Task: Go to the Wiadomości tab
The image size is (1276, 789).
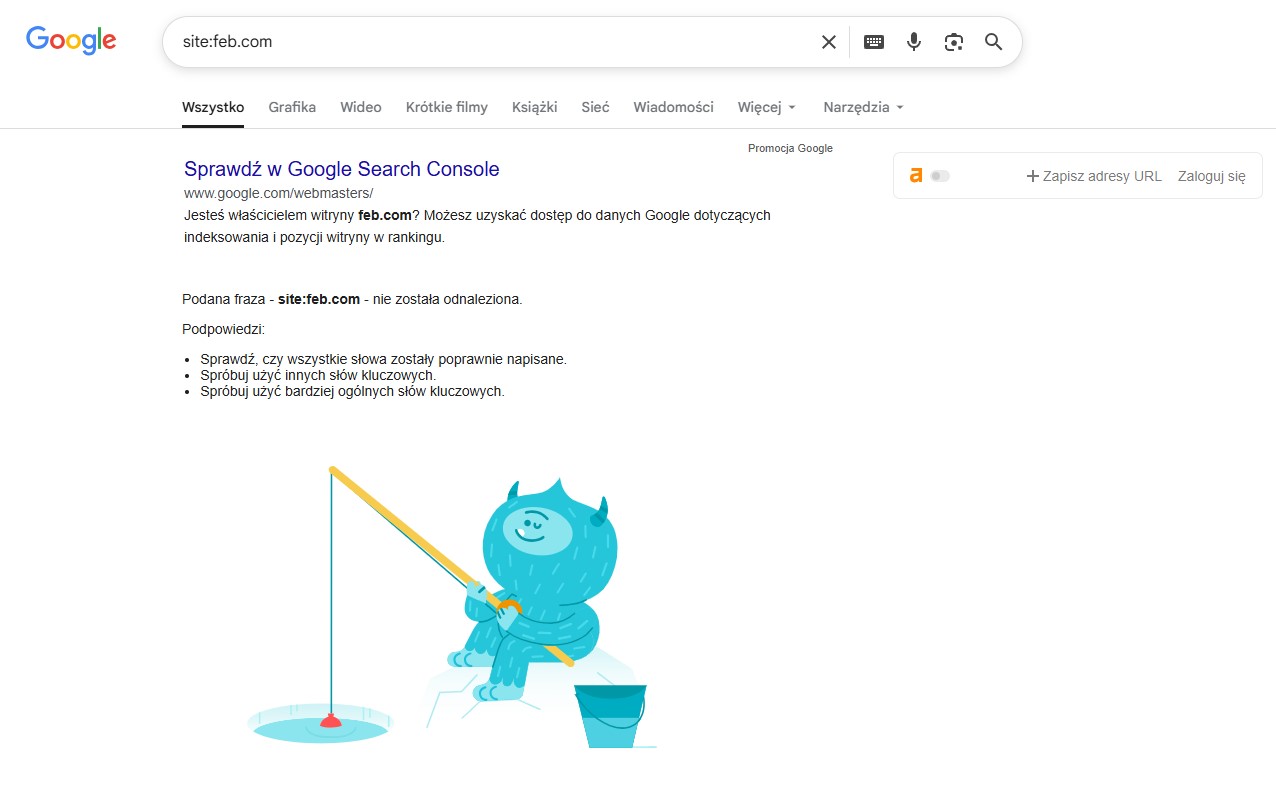Action: [673, 107]
